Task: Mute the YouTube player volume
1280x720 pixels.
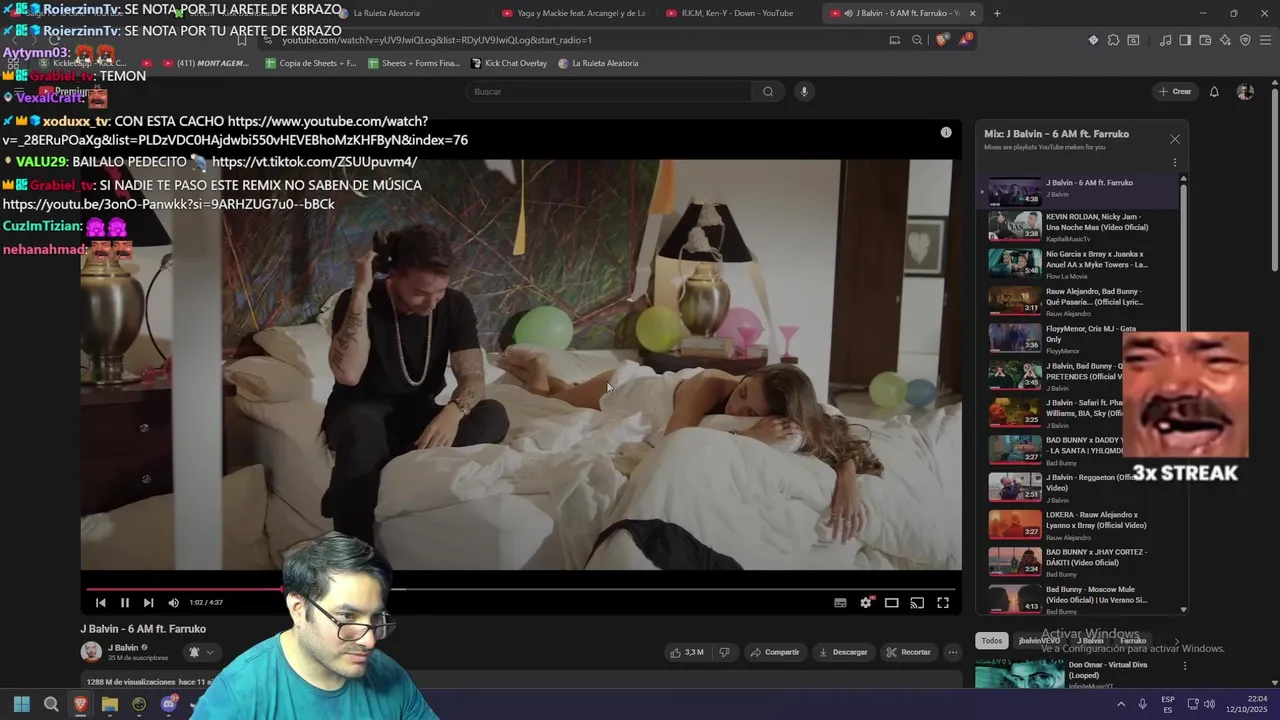Action: click(x=173, y=603)
